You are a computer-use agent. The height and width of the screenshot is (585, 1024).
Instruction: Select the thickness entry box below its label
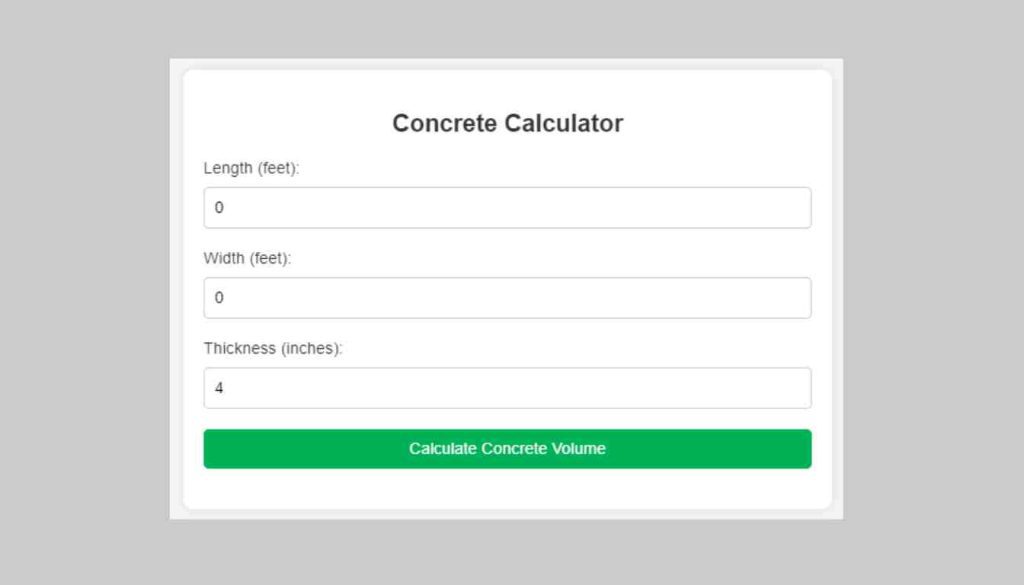click(x=507, y=387)
